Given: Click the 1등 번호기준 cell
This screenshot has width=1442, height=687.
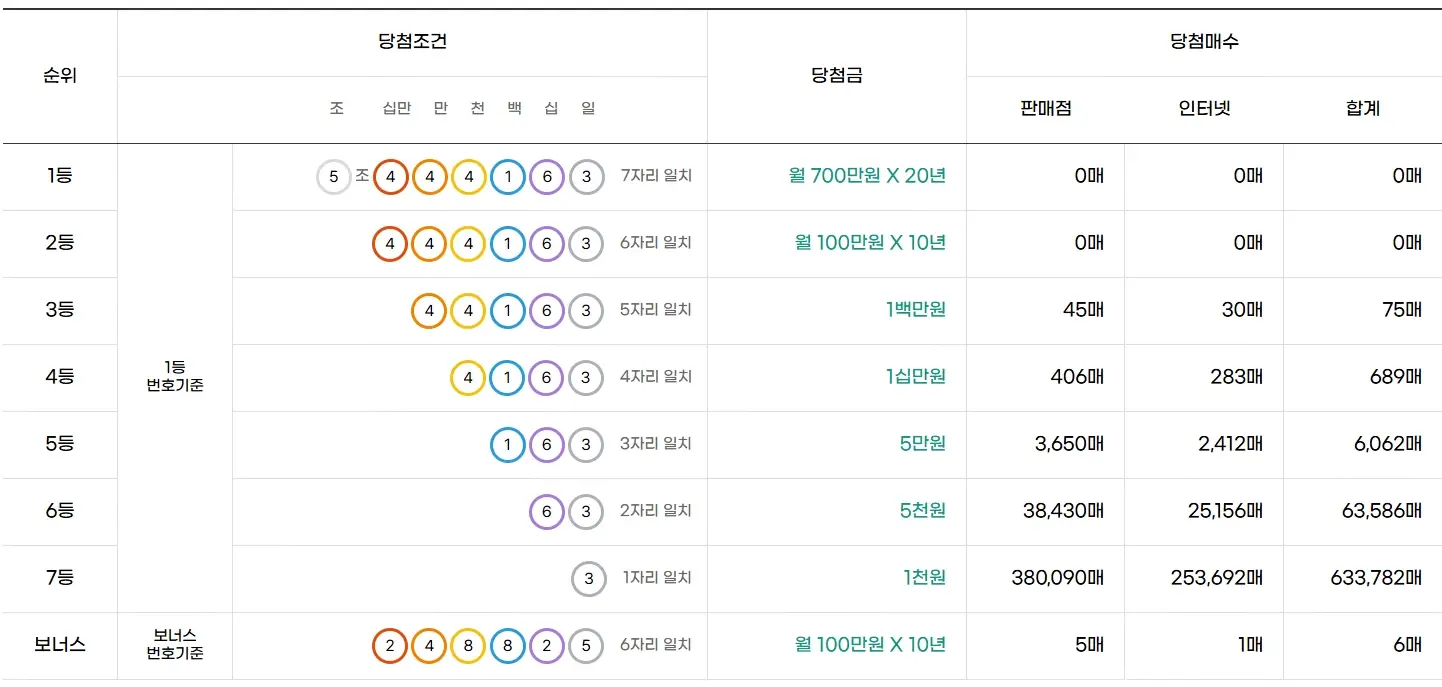Looking at the screenshot, I should coord(175,377).
